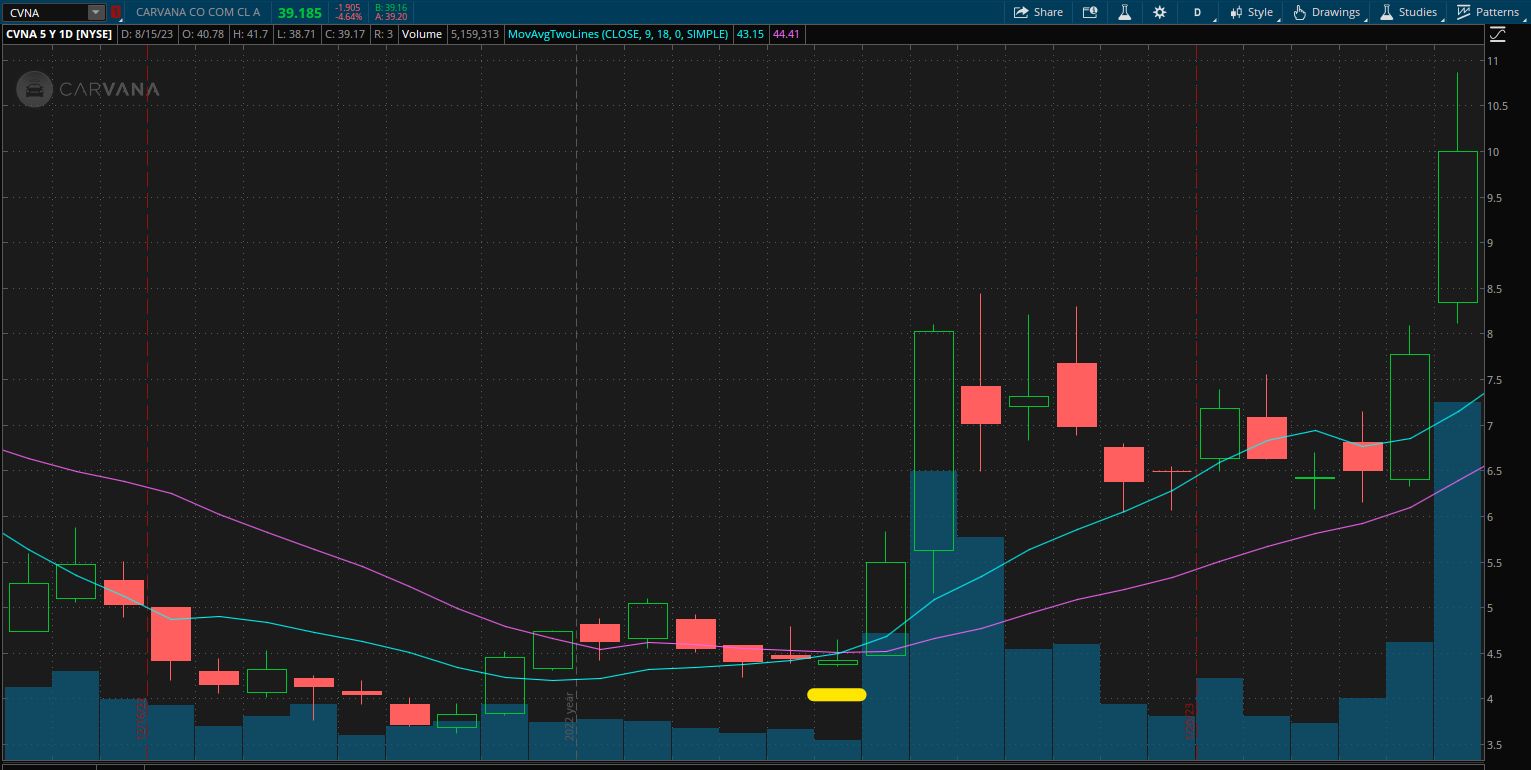
Task: Click the flask icon beside Share
Action: [x=1124, y=12]
